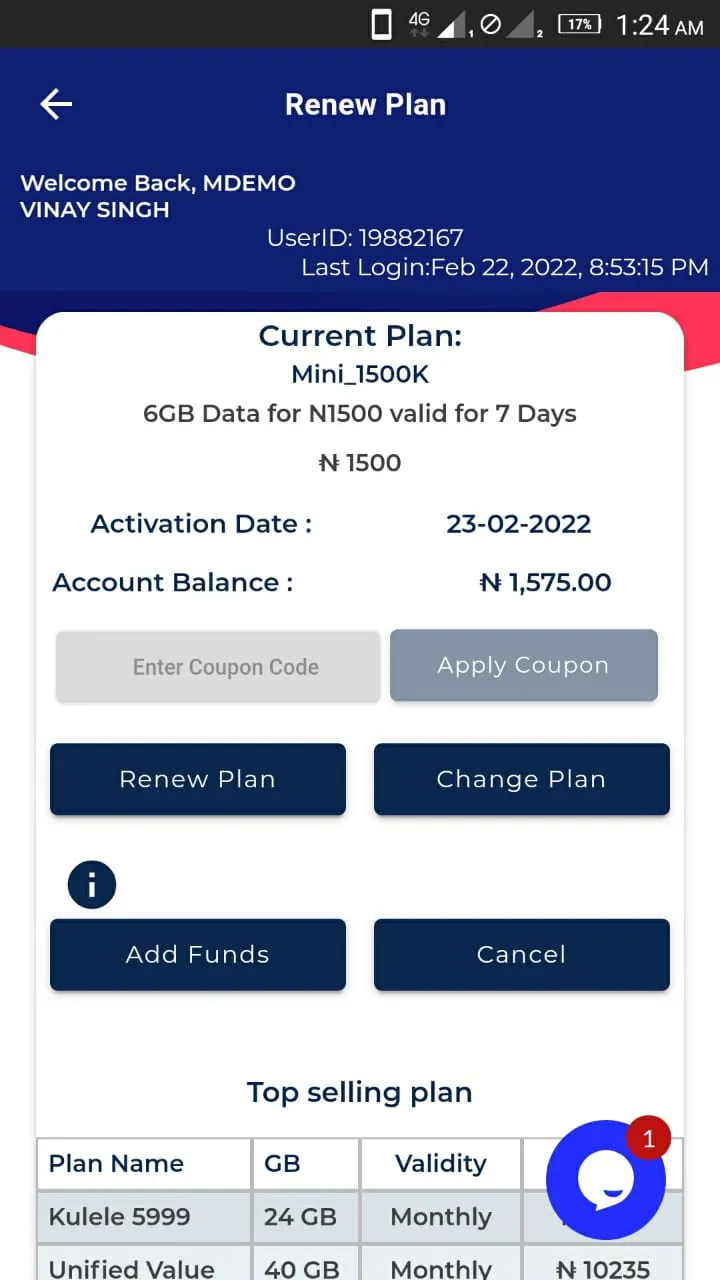Viewport: 720px width, 1280px height.
Task: Click the Add Funds button
Action: click(x=198, y=955)
